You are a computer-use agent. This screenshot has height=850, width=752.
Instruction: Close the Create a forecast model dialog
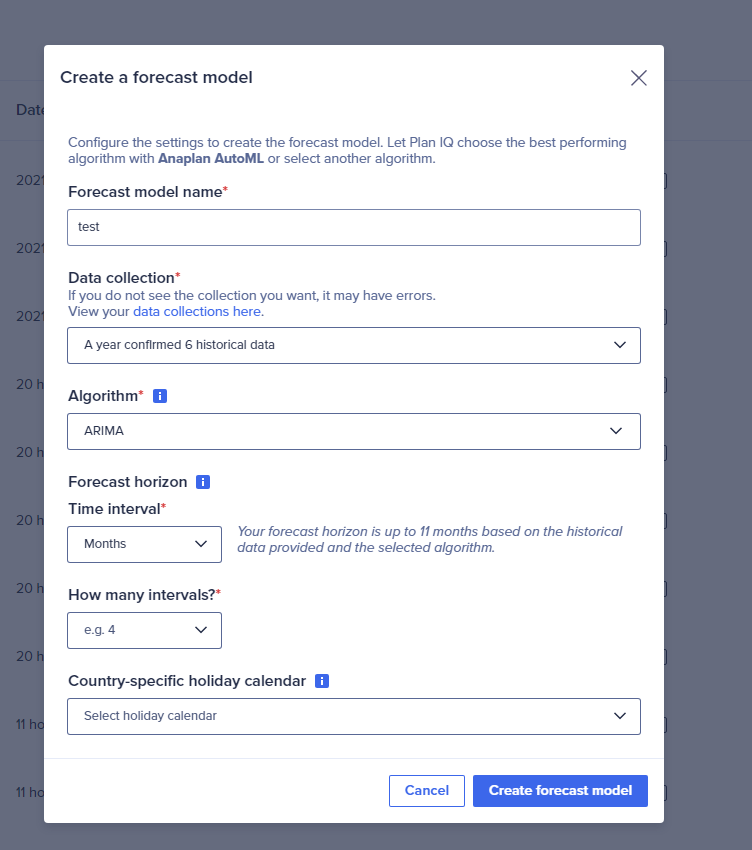pos(639,78)
